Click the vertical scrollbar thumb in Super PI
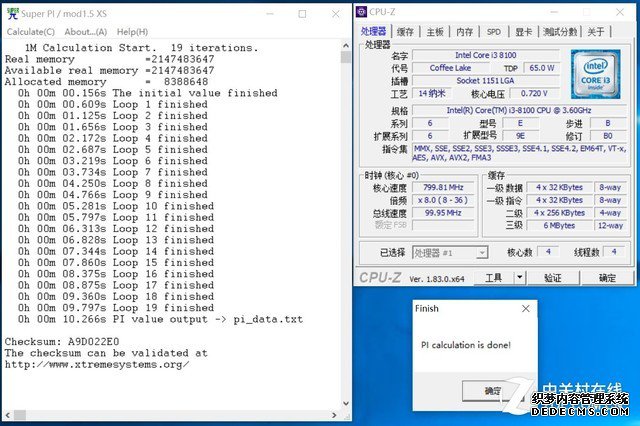Viewport: 640px width, 426px height. (346, 57)
